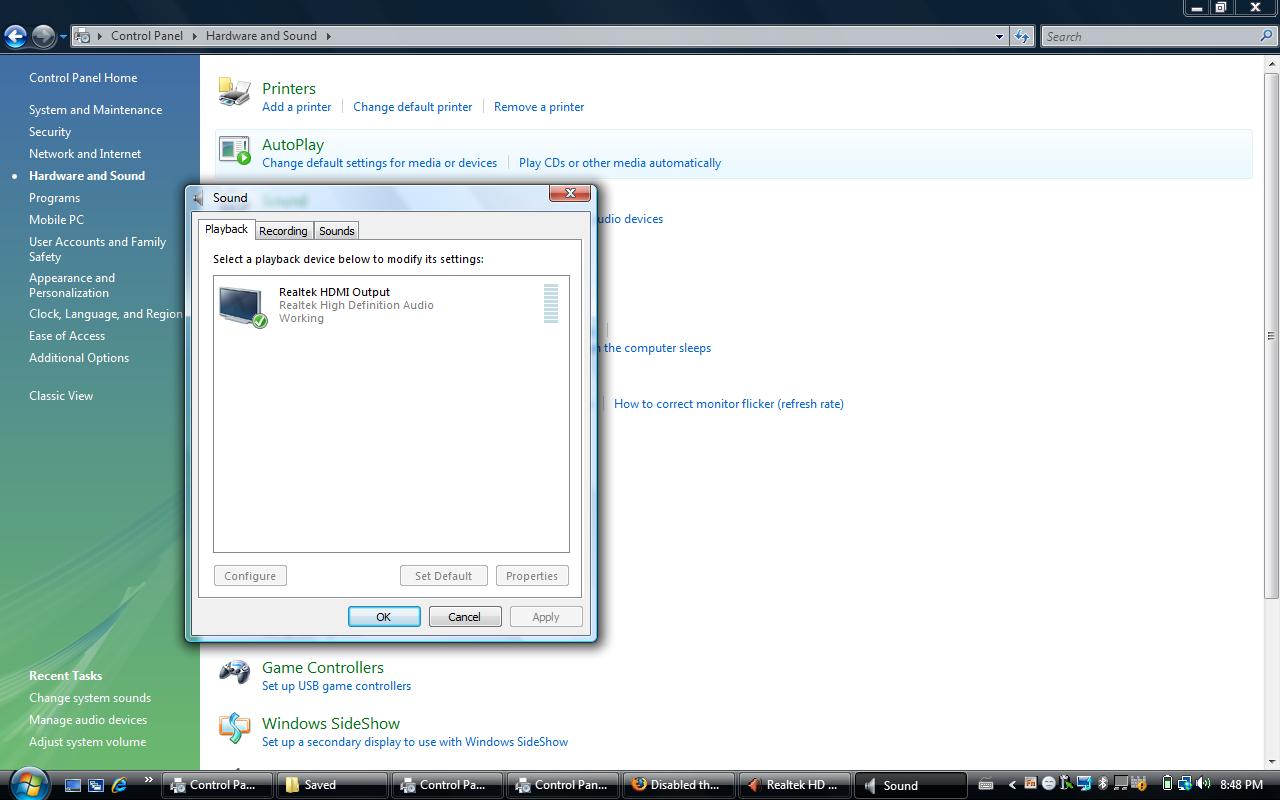Click Set up USB game controllers
The image size is (1280, 800).
[x=336, y=686]
